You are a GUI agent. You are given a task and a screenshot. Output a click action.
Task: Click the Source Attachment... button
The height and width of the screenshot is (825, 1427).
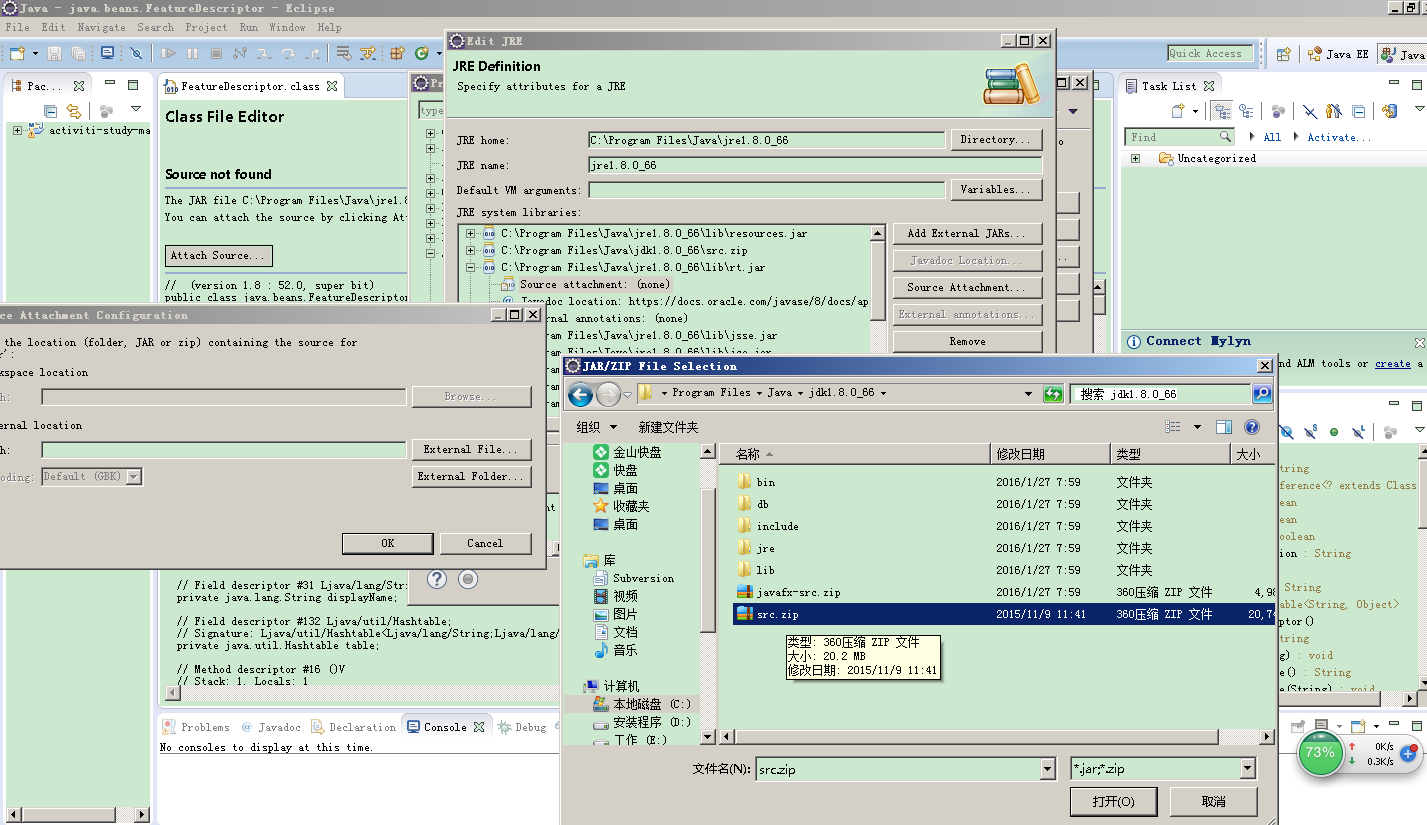pyautogui.click(x=967, y=287)
